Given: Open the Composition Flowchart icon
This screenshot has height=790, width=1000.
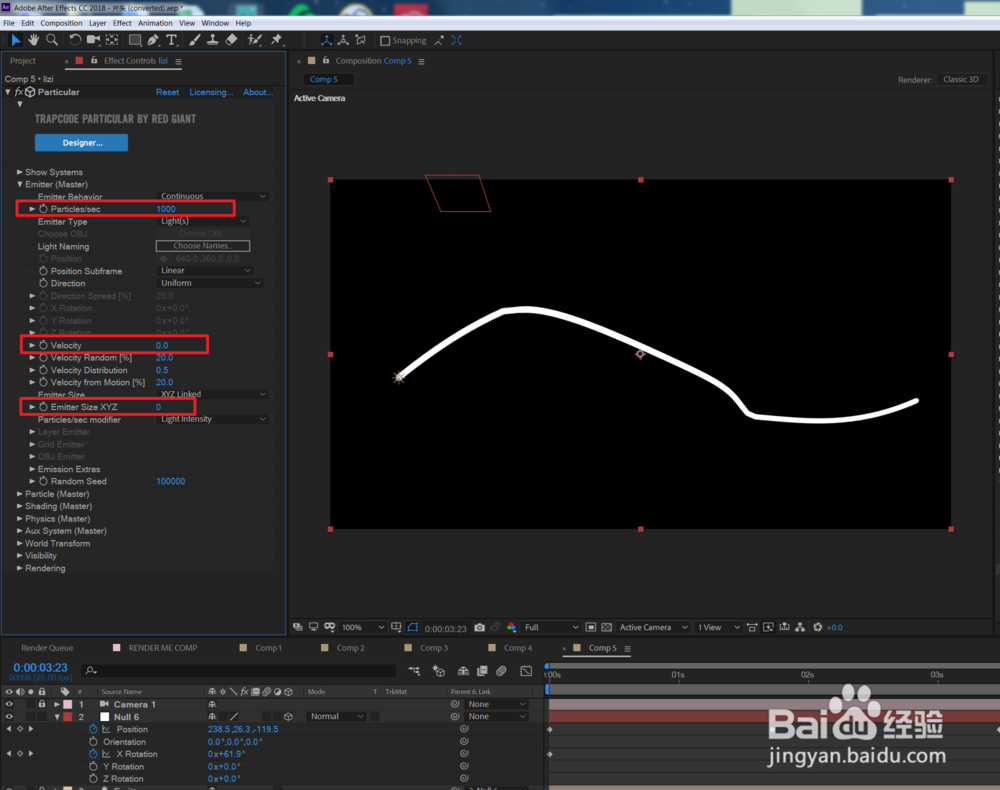Looking at the screenshot, I should [800, 627].
